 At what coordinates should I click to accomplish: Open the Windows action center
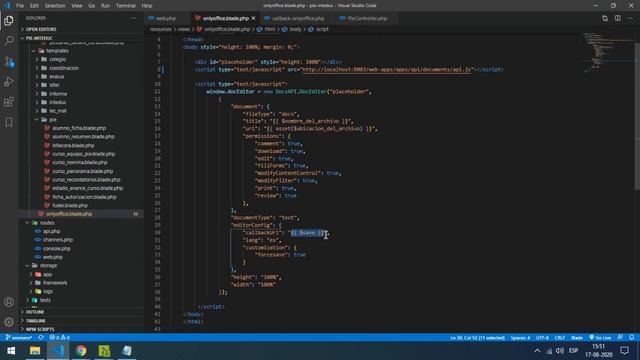pos(624,351)
